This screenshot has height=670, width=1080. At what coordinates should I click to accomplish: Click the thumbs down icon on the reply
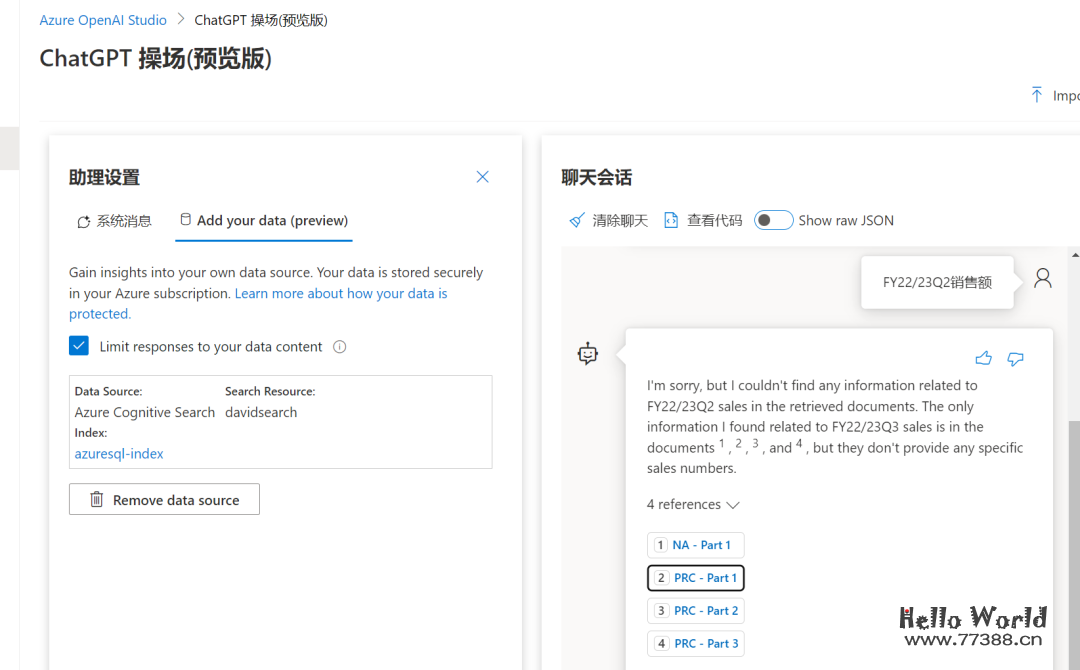(x=1015, y=357)
